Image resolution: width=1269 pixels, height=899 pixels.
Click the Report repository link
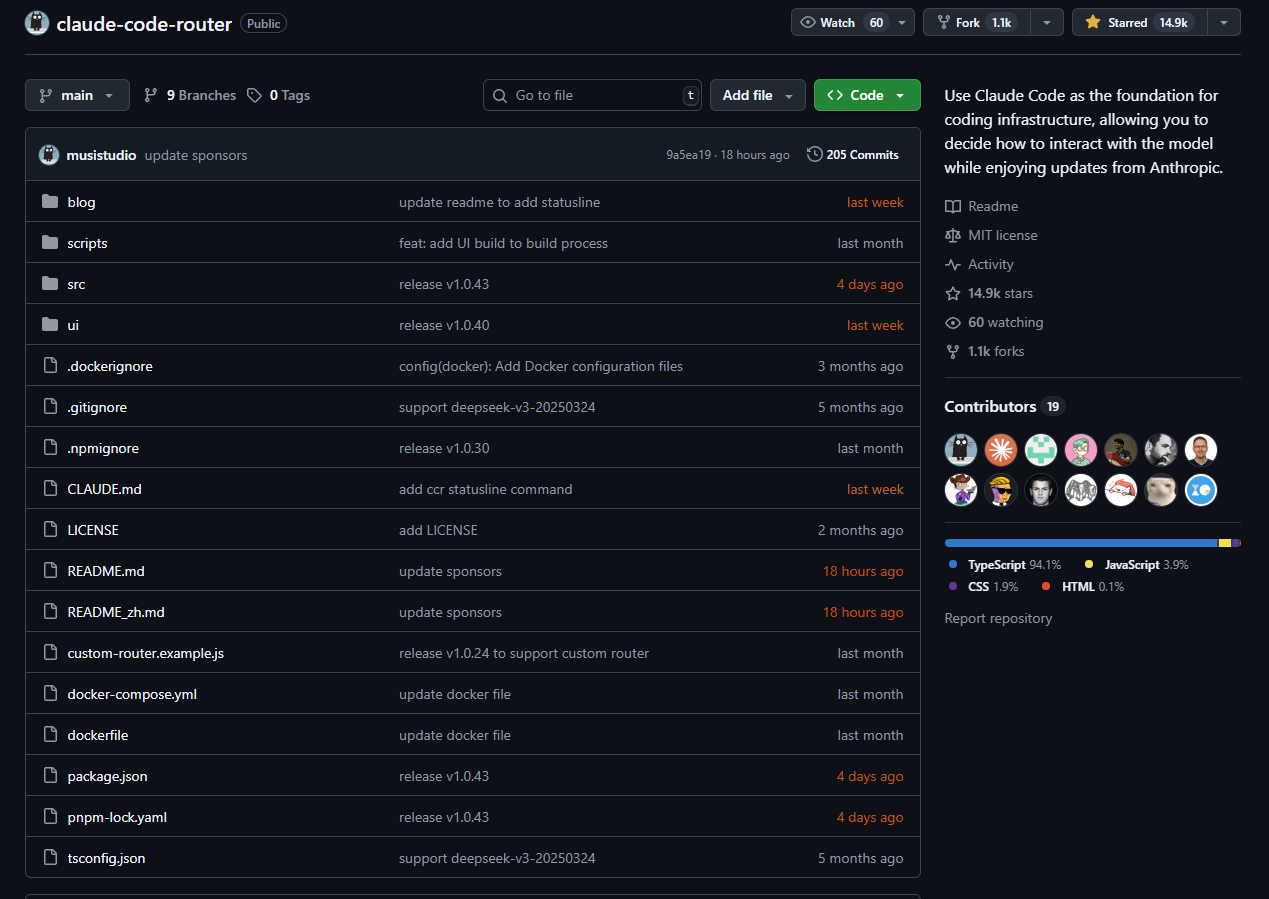point(998,618)
